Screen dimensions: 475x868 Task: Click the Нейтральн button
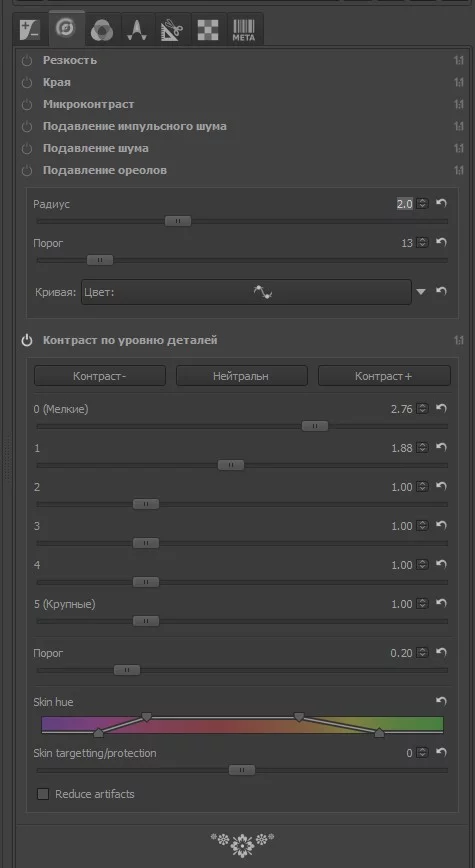241,376
